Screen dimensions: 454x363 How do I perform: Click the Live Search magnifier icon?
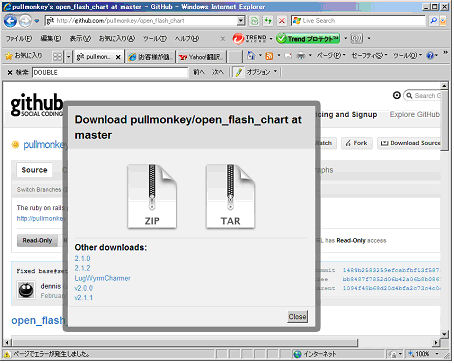pos(433,21)
